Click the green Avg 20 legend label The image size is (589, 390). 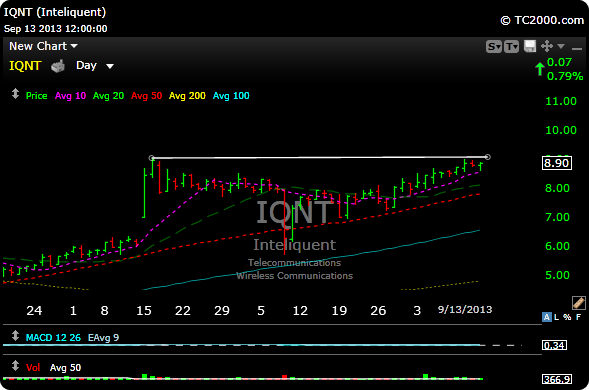[x=108, y=96]
